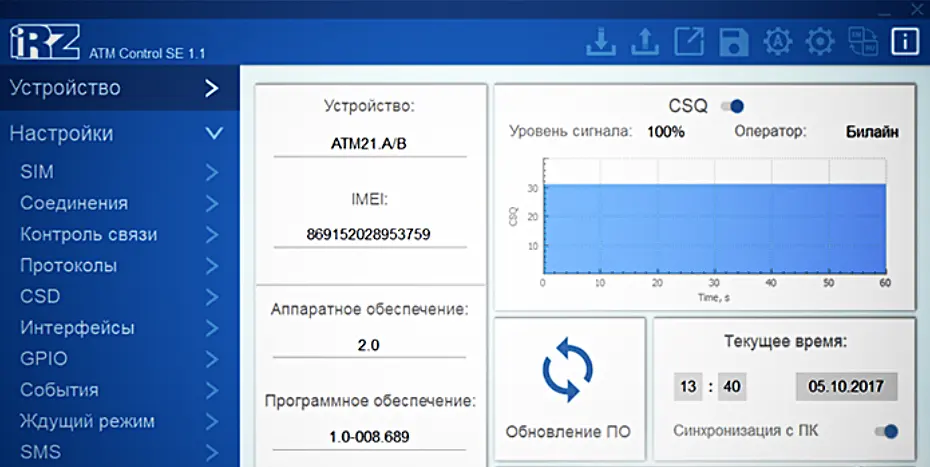Click the Текущее время heading
Viewport: 930px width, 467px height.
click(785, 342)
